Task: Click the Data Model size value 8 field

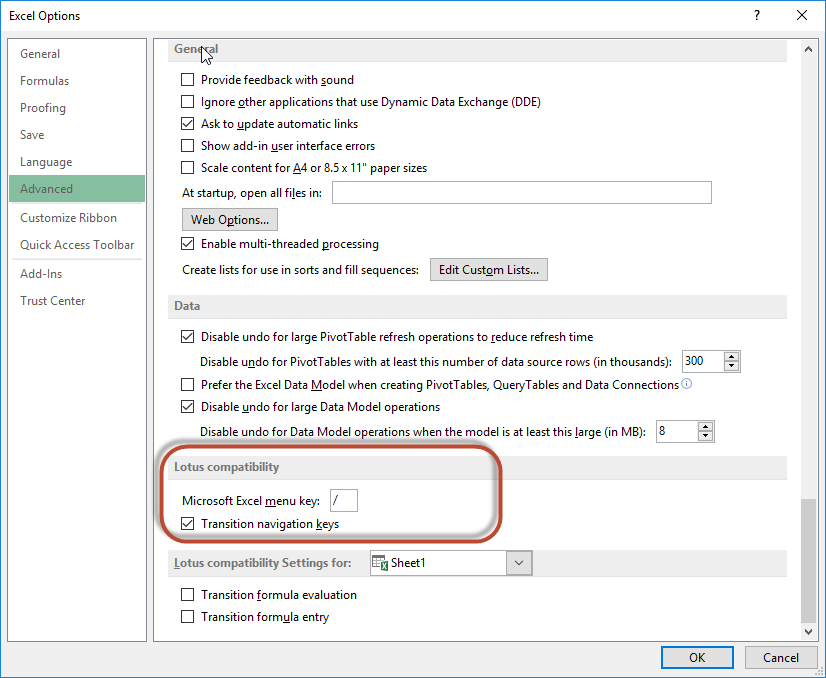Action: point(676,431)
